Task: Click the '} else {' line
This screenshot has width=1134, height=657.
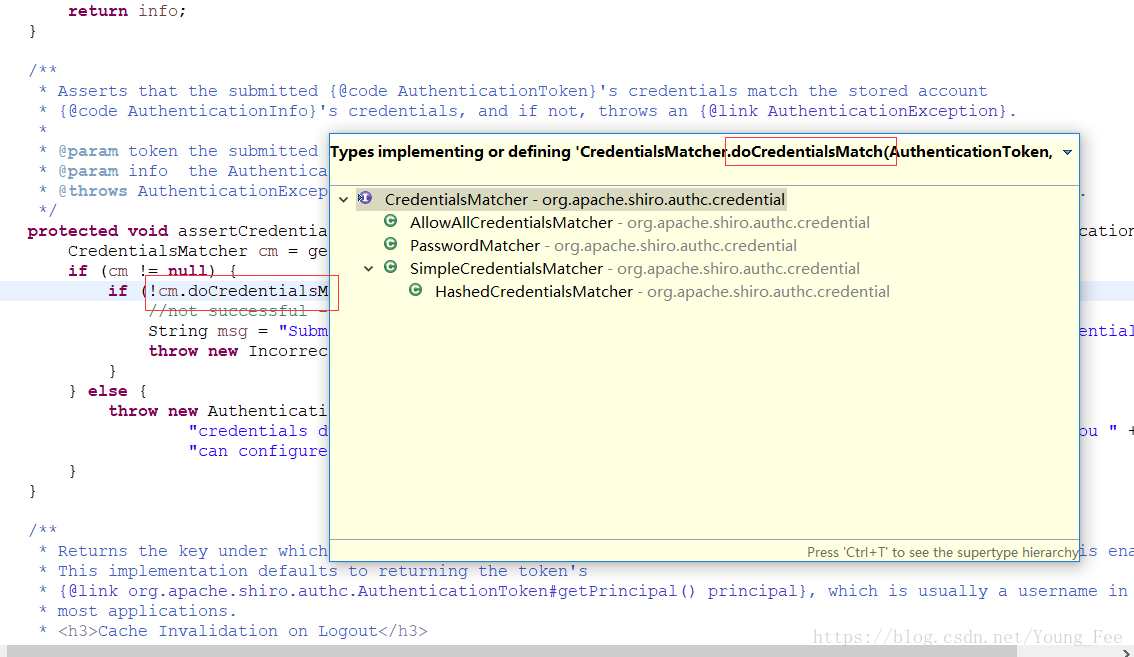Action: click(108, 391)
